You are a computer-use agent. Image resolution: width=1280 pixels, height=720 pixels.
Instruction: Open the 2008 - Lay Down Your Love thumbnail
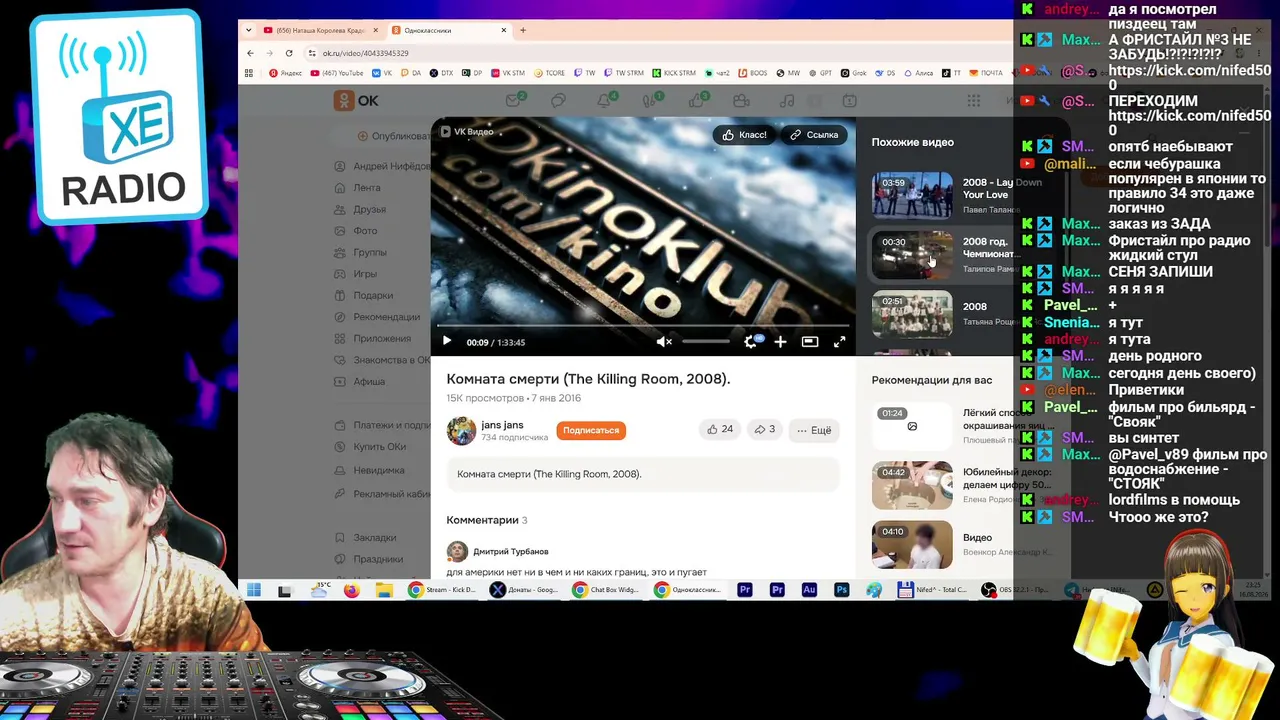[x=912, y=195]
